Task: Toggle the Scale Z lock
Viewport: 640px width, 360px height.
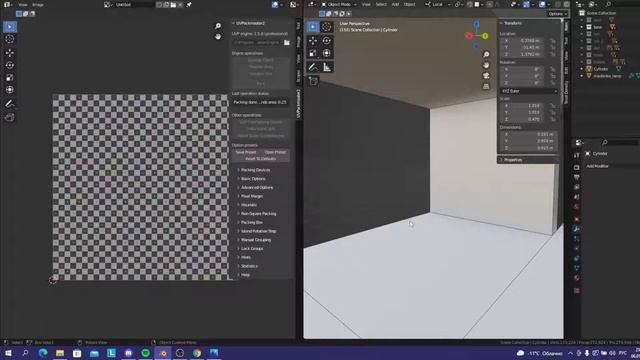Action: pos(553,119)
